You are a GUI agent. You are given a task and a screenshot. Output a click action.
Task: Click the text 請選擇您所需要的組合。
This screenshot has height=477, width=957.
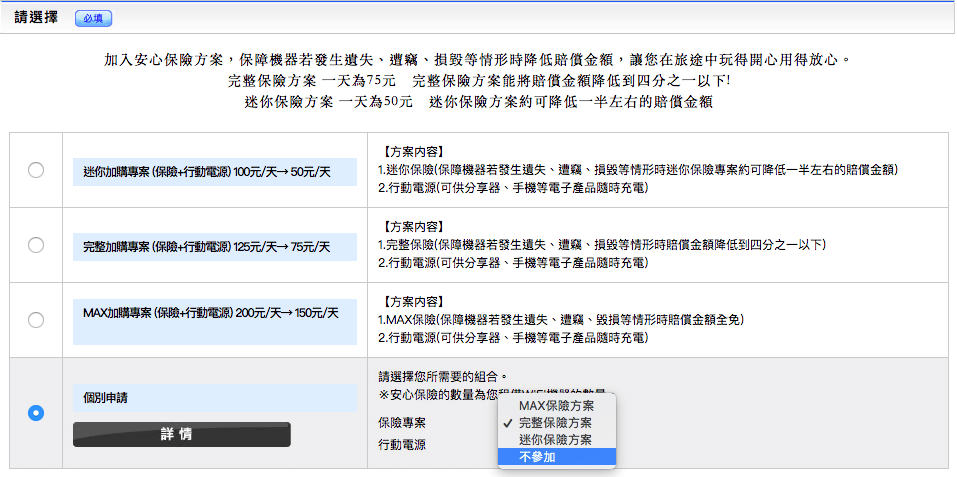(443, 375)
